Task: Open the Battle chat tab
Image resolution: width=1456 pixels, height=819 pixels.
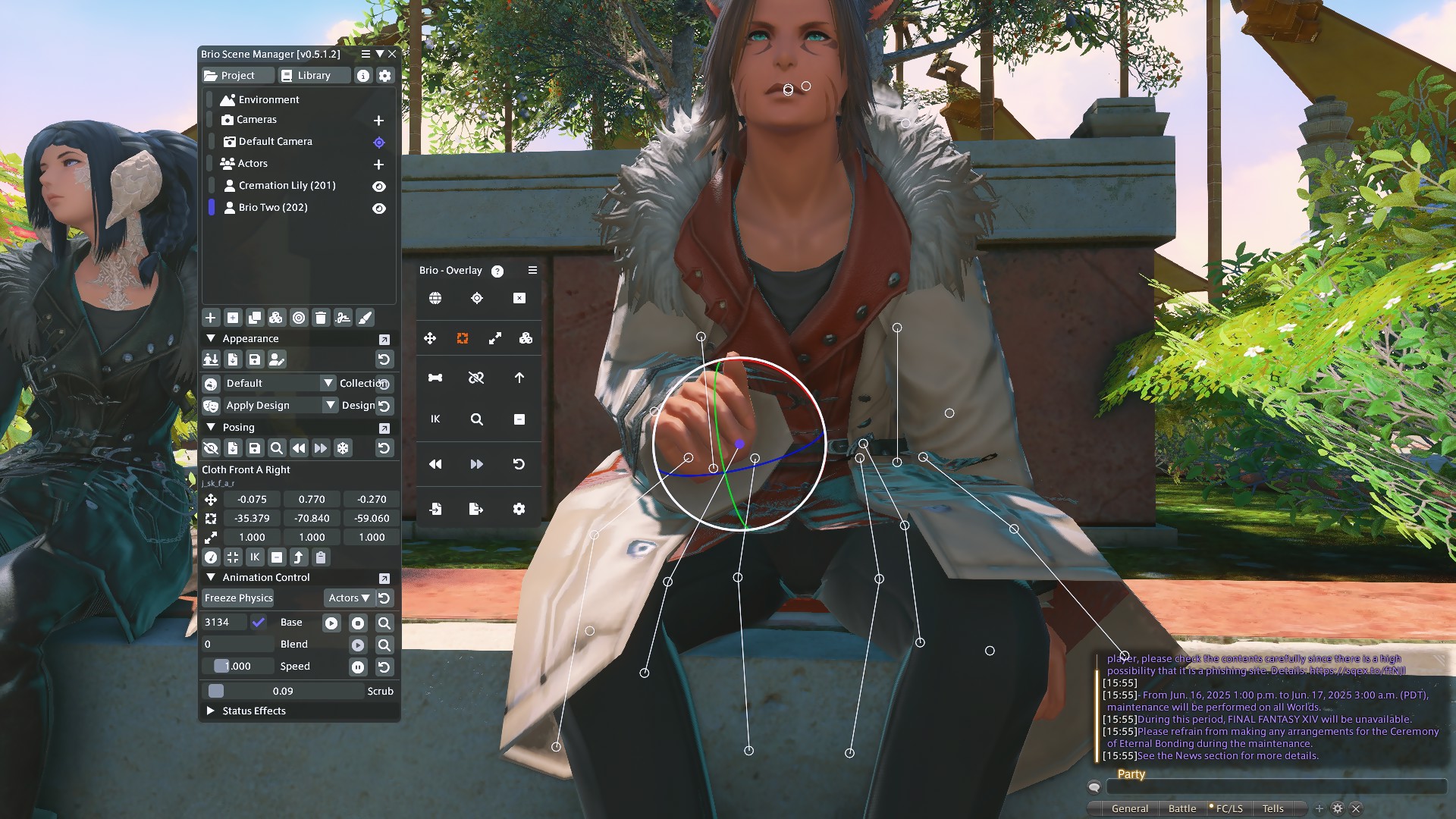Action: (1182, 808)
